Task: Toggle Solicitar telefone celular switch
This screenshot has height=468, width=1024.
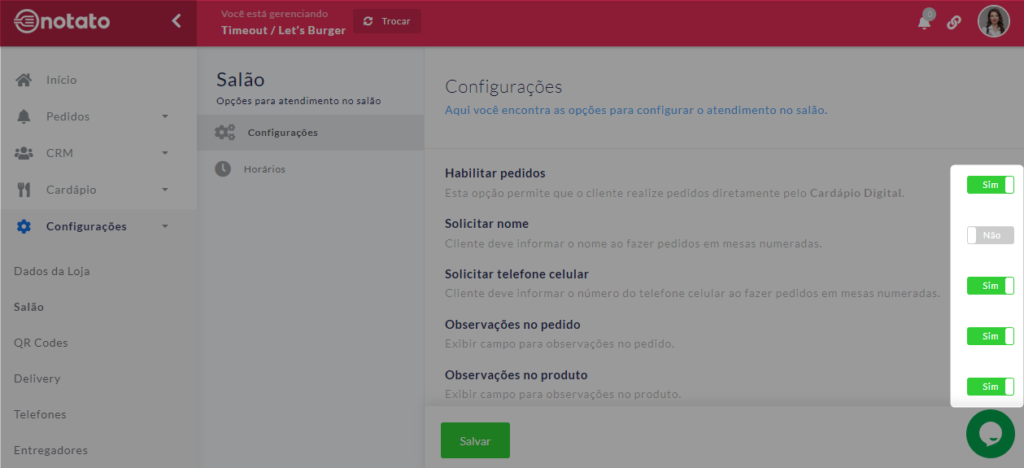Action: pos(989,286)
